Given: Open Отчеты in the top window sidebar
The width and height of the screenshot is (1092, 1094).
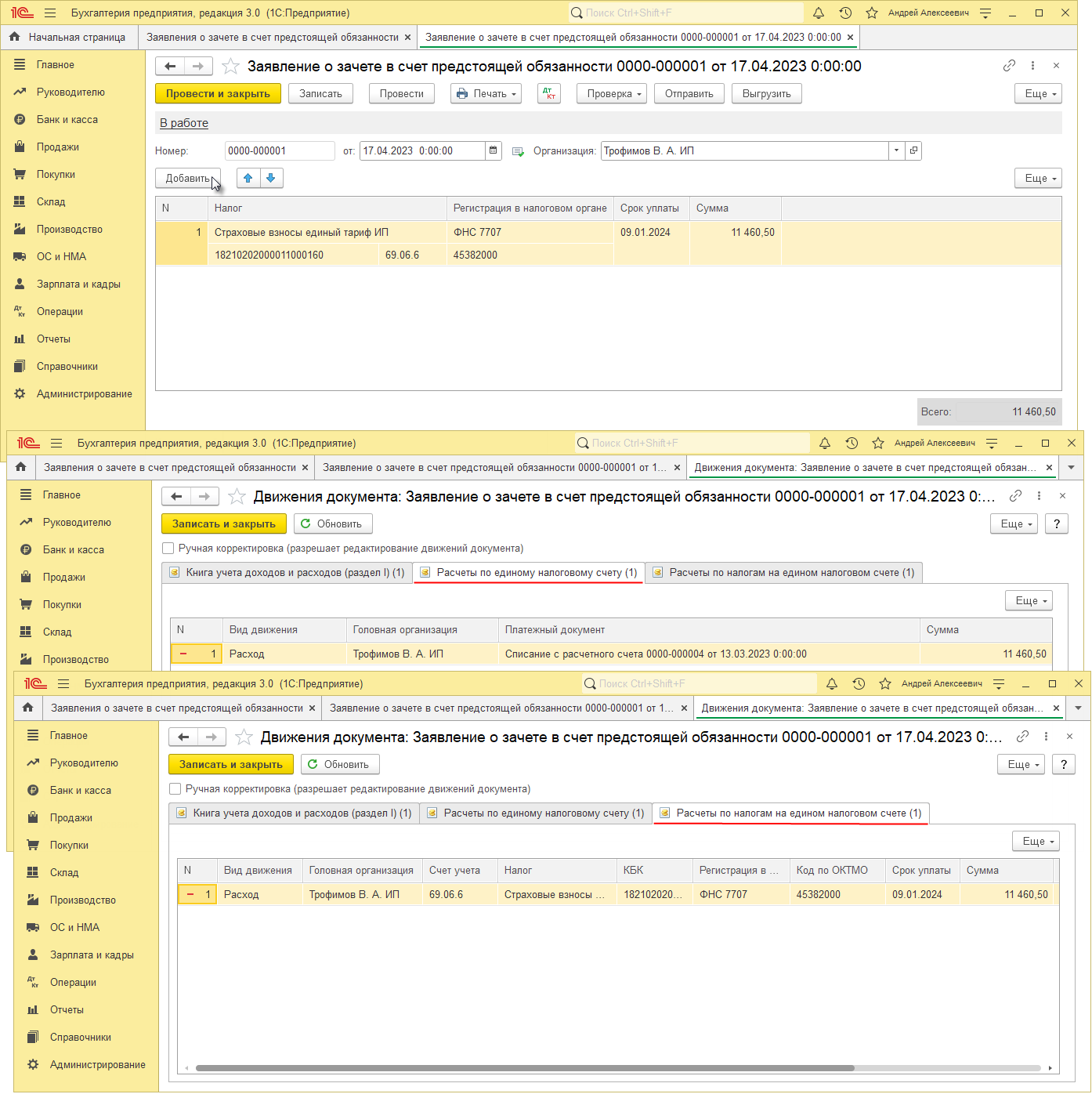Looking at the screenshot, I should click(53, 339).
